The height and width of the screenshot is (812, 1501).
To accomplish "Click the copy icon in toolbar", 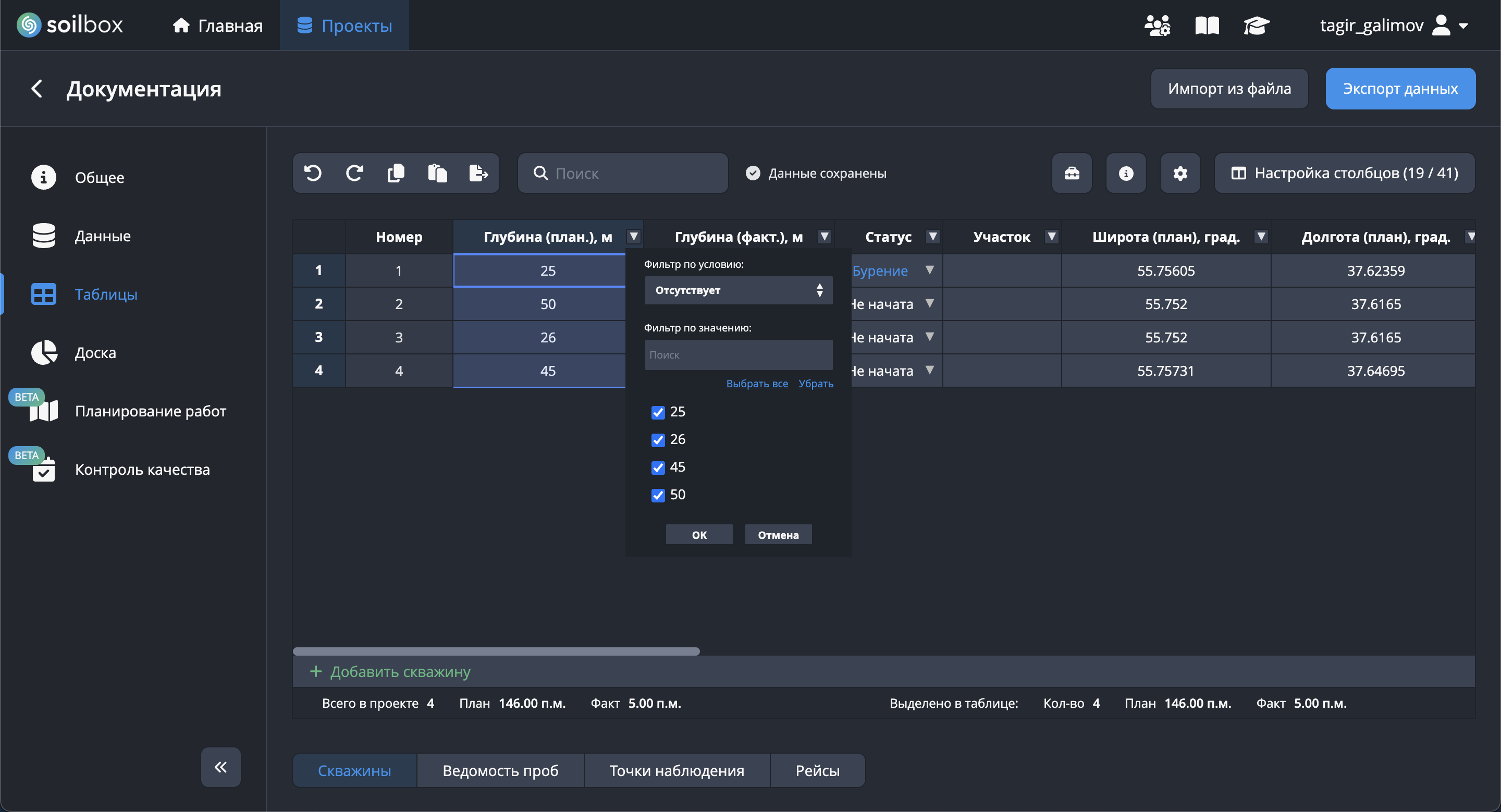I will click(396, 173).
